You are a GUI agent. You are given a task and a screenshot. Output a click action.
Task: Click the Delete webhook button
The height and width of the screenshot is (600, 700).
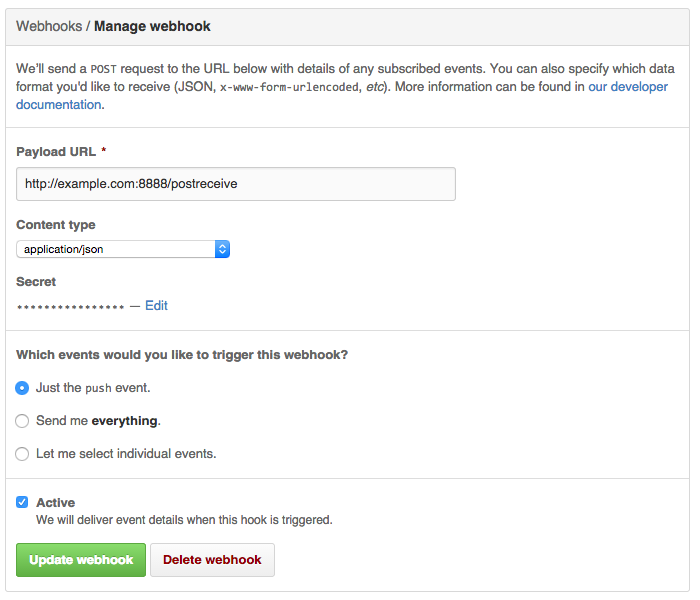pyautogui.click(x=212, y=560)
